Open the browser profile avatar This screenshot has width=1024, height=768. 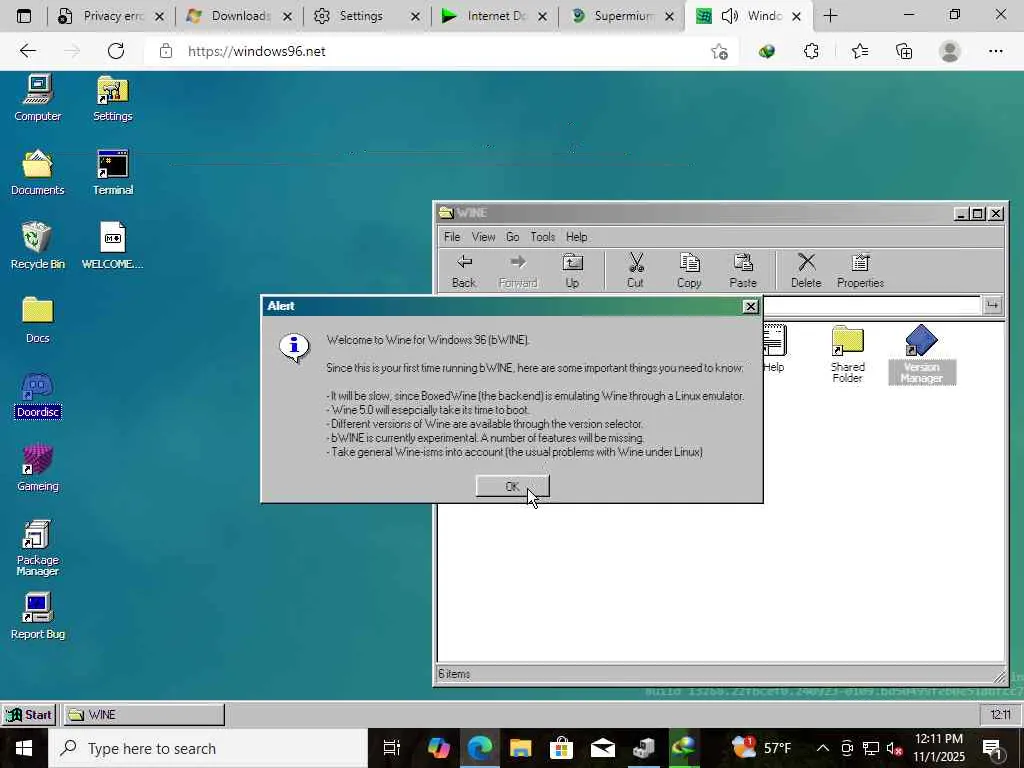950,51
